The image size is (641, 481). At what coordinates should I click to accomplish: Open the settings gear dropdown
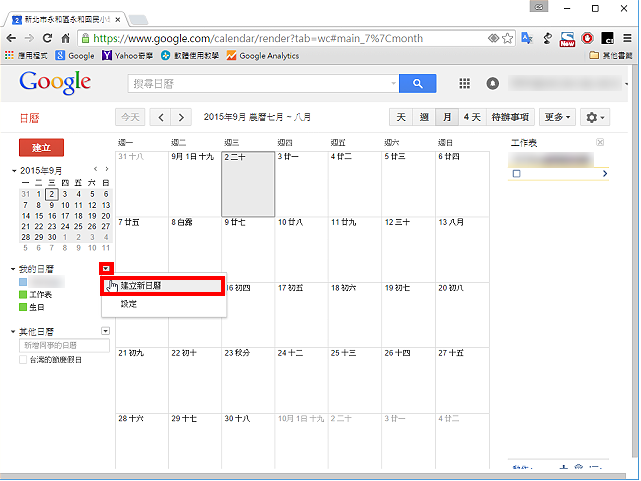click(x=595, y=117)
